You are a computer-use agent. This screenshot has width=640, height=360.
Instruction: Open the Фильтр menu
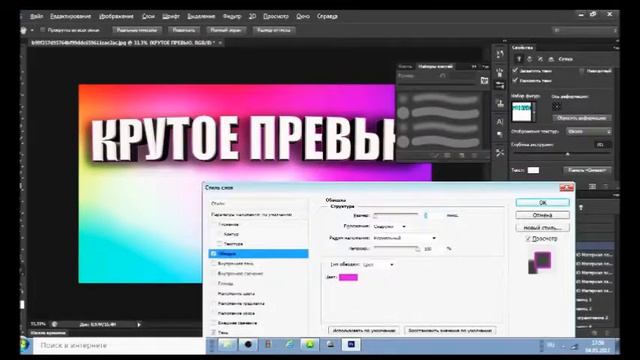coord(232,16)
